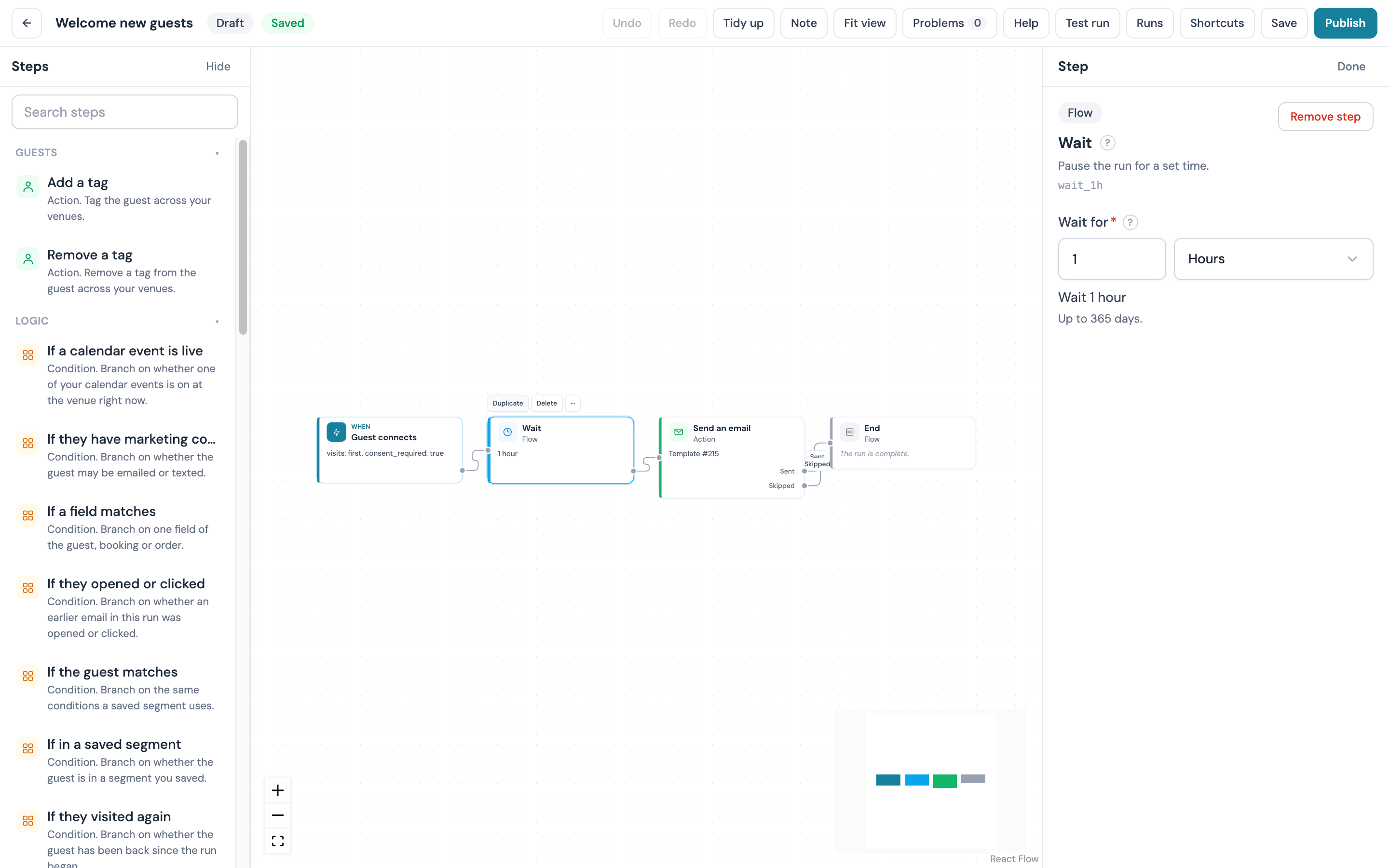Viewport: 1389px width, 868px height.
Task: Select the End flow node
Action: tap(903, 443)
